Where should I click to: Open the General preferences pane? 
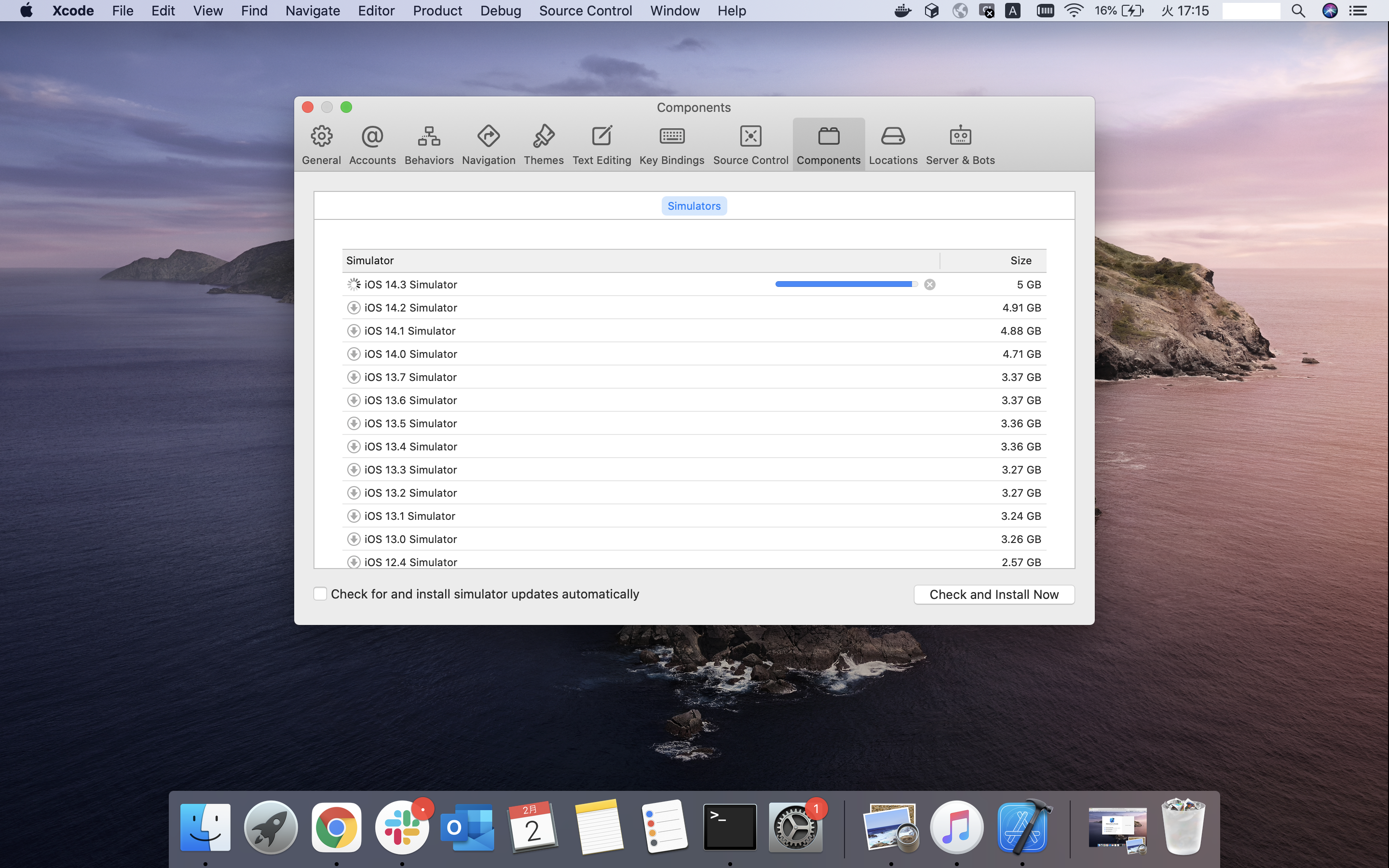(321, 145)
